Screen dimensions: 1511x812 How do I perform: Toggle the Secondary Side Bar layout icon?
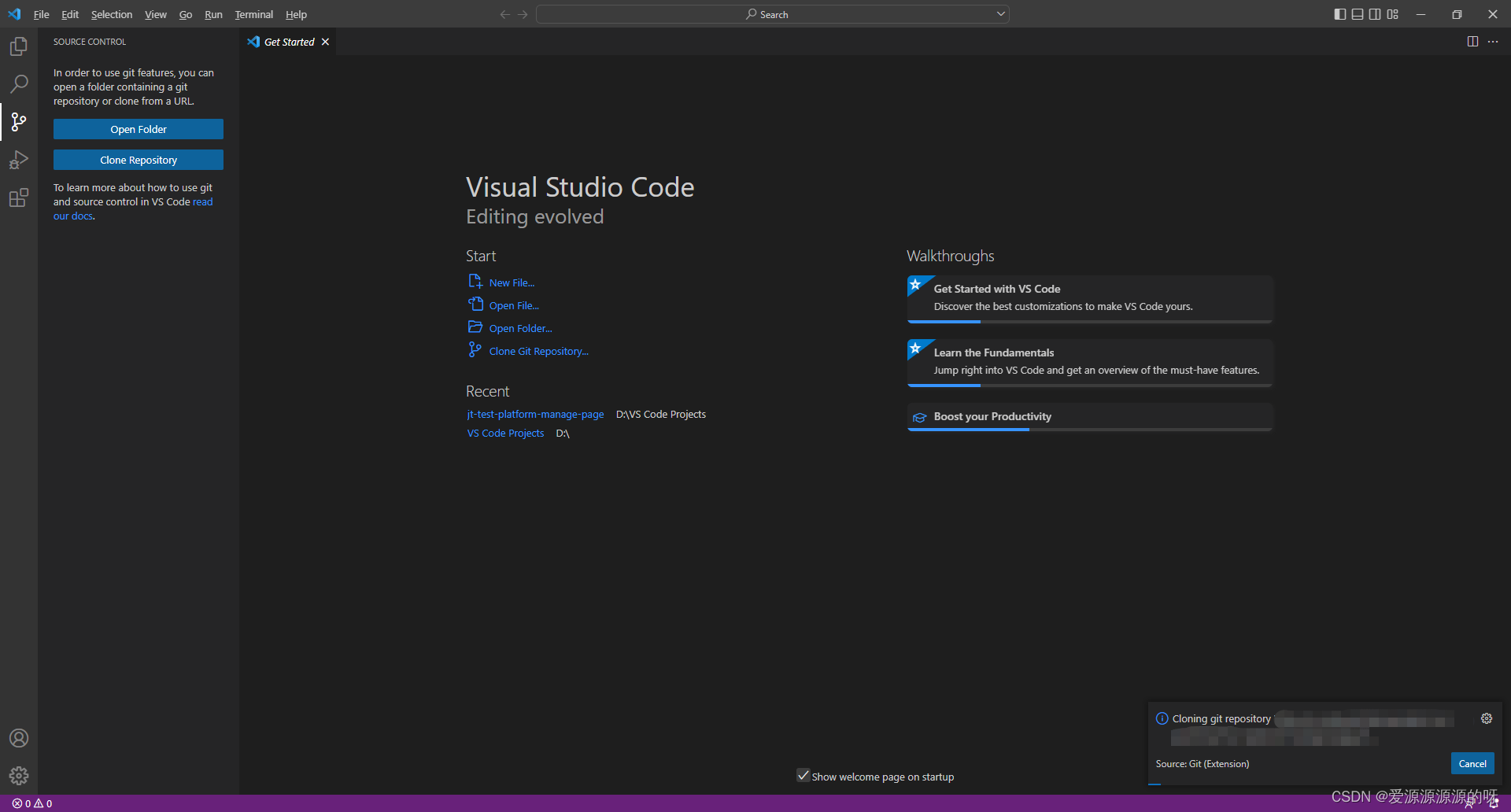point(1375,14)
